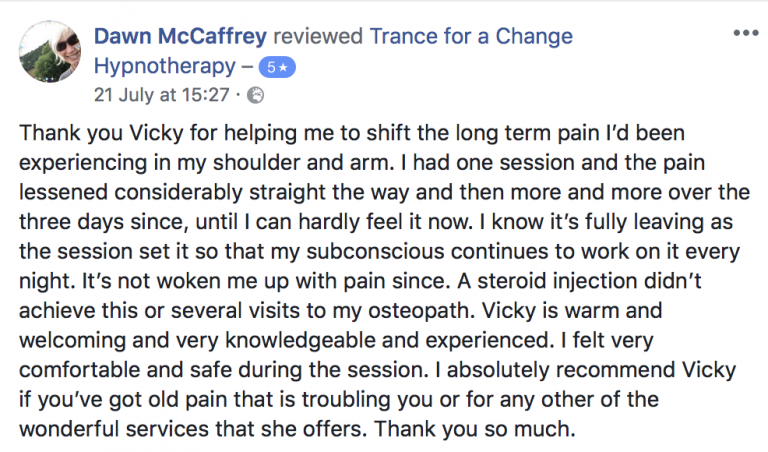Click the Hypnotherapy link on second line

click(165, 67)
